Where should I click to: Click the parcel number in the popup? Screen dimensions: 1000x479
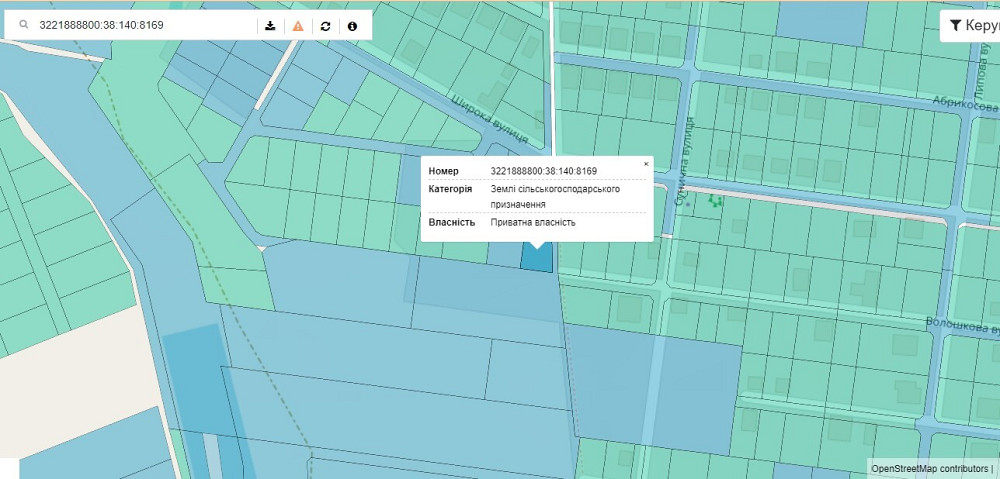543,171
